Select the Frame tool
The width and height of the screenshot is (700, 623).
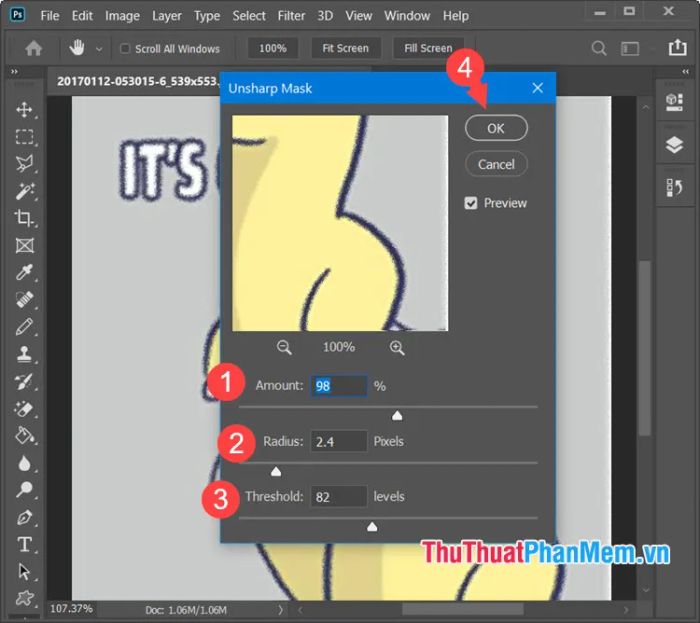(24, 245)
